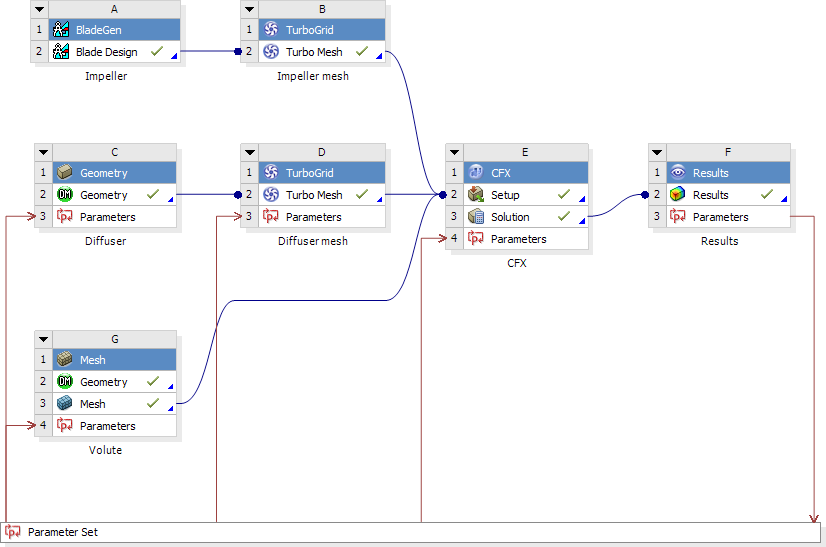
Task: Open the system A dropdown arrow
Action: tap(40, 9)
